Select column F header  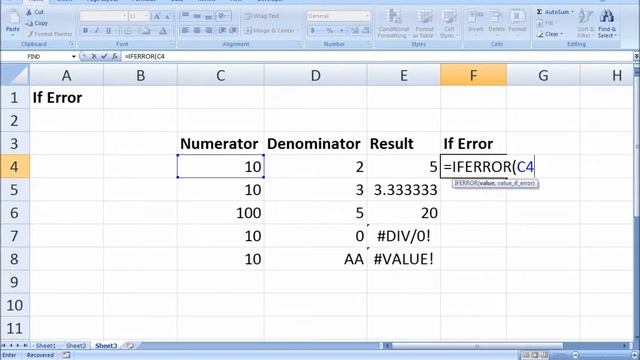(x=473, y=75)
